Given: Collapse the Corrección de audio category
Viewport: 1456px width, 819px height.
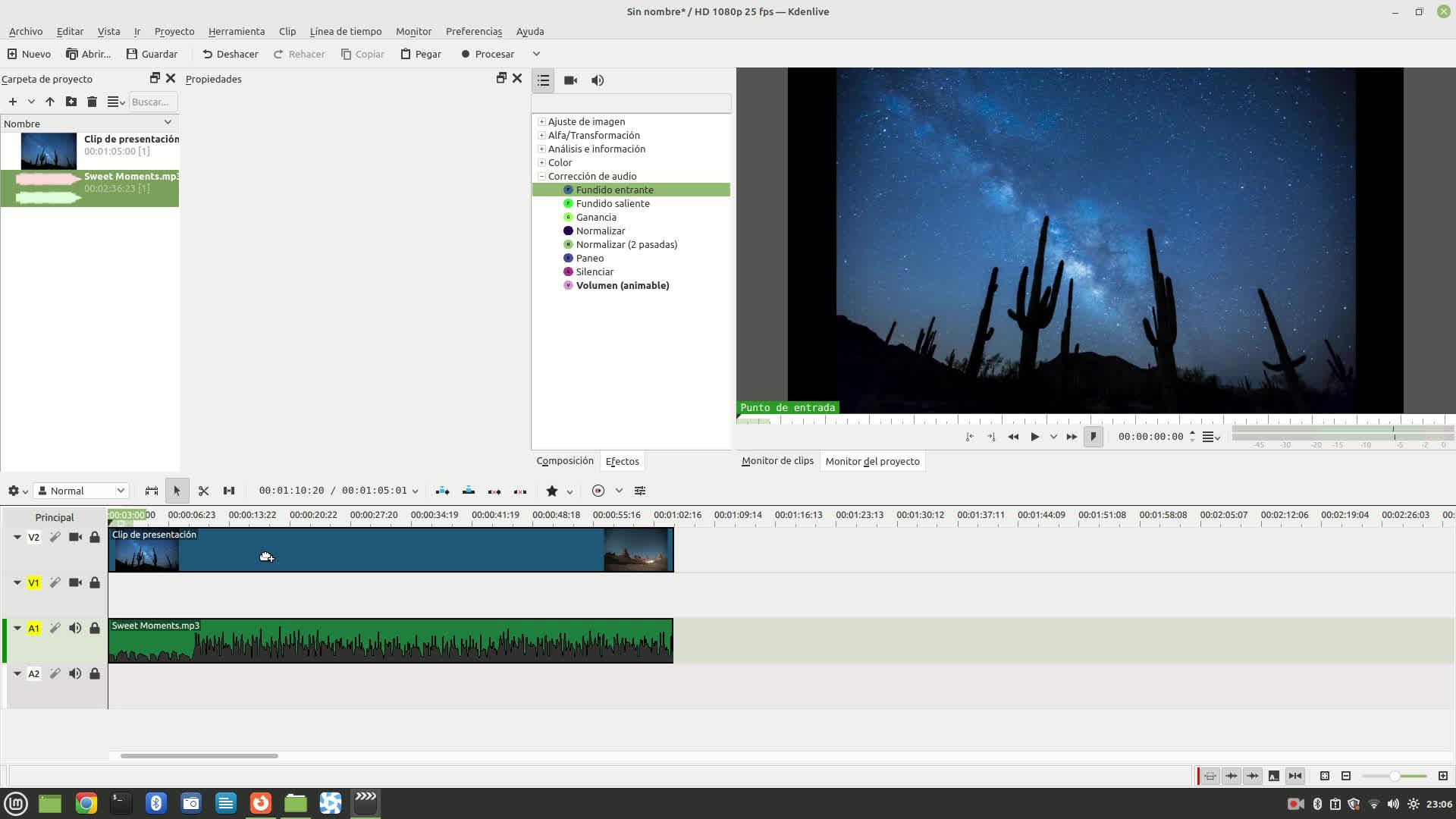Looking at the screenshot, I should point(541,176).
